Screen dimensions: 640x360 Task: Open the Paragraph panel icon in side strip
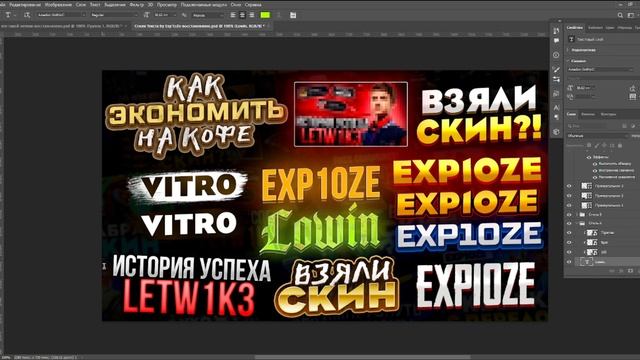coord(556,118)
